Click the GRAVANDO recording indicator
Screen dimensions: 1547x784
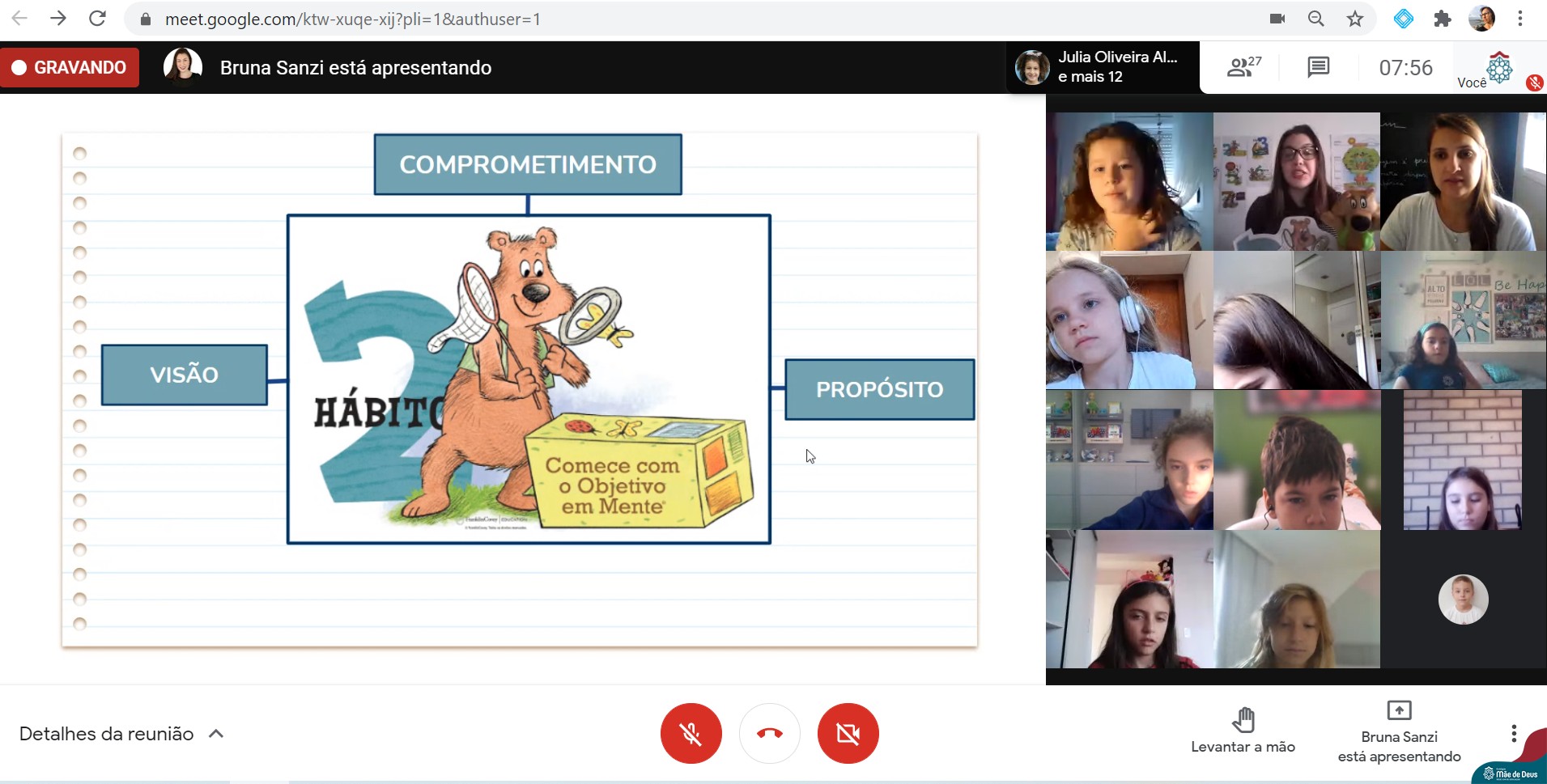point(70,67)
